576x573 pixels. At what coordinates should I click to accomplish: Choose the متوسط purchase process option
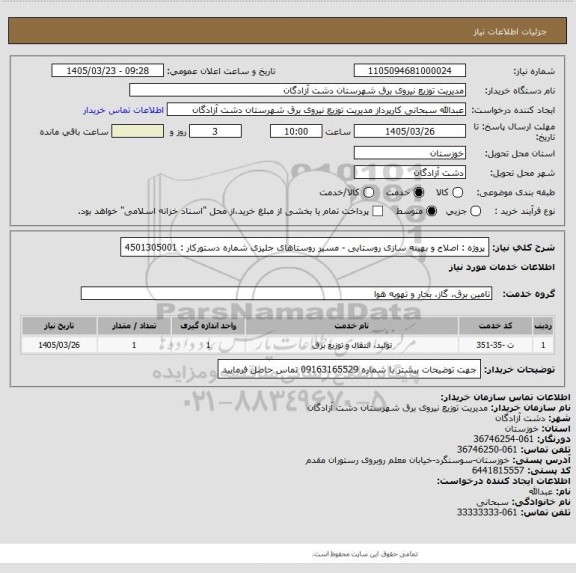[x=431, y=211]
